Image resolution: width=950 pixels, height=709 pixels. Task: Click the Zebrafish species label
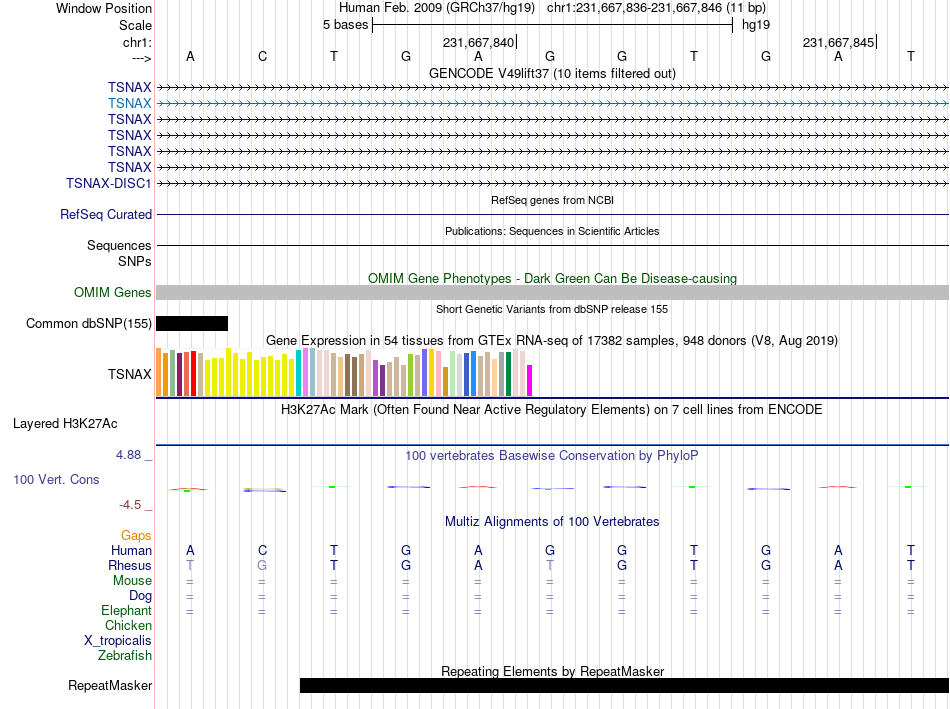[125, 656]
